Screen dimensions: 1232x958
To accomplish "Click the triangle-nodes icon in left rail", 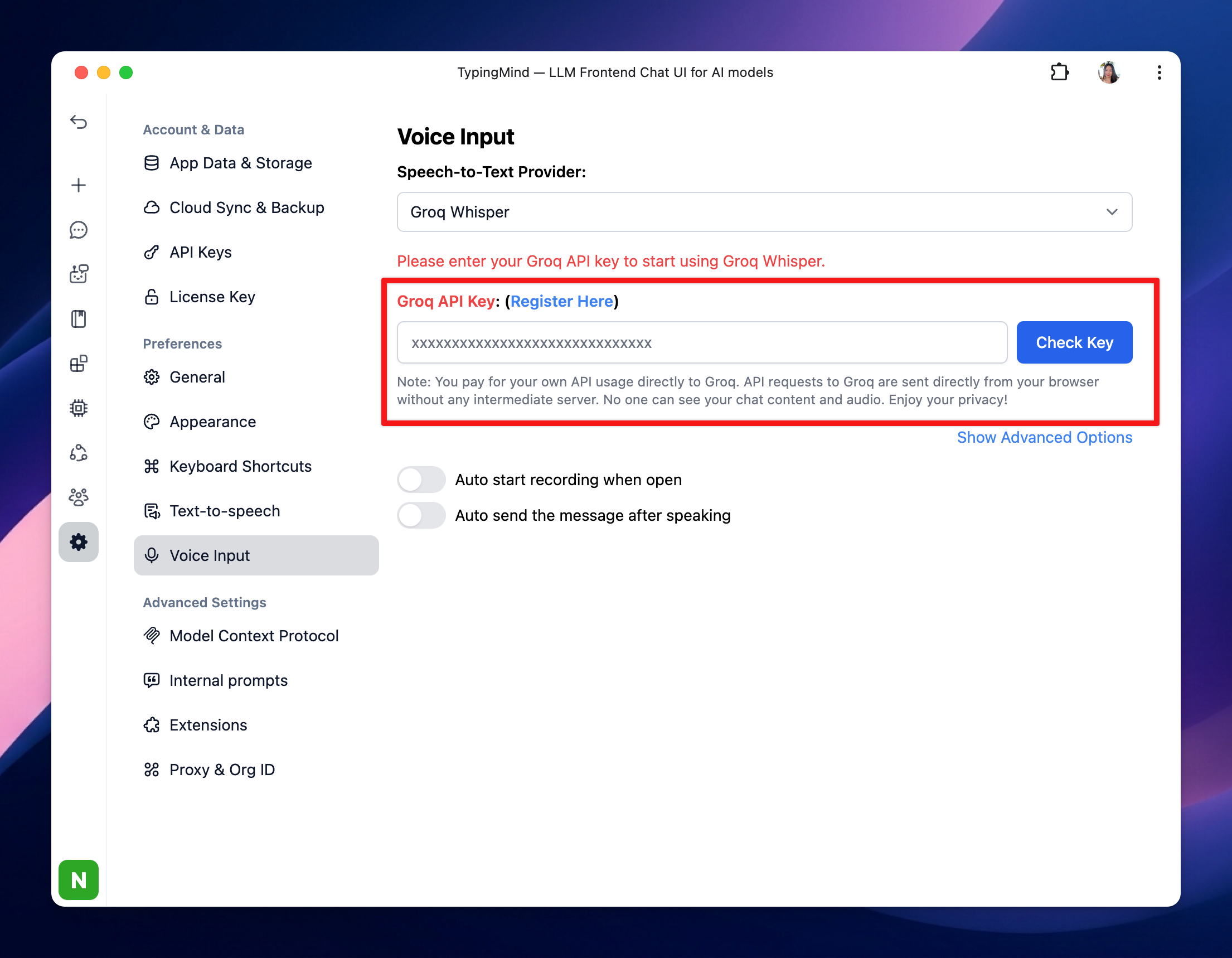I will tap(79, 452).
